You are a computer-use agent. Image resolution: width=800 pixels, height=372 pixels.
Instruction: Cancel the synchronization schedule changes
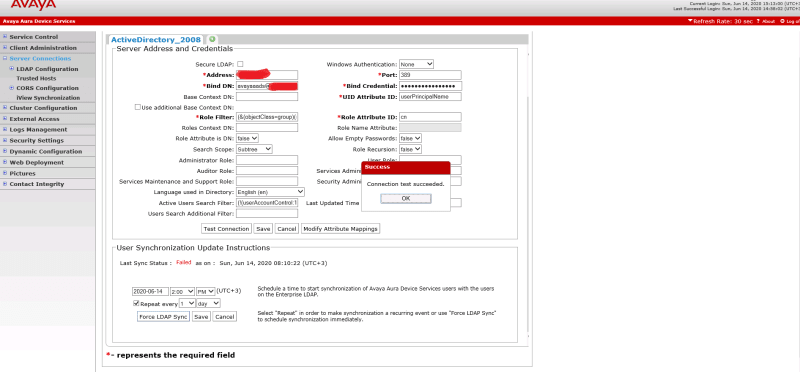[224, 317]
